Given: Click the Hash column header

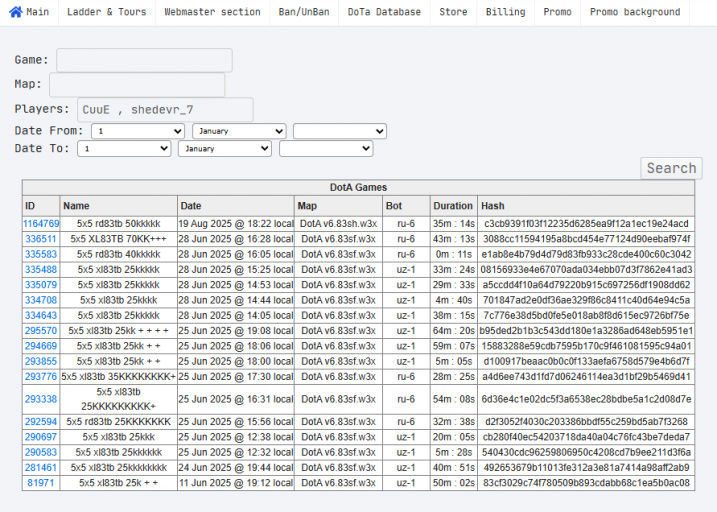Looking at the screenshot, I should pos(586,206).
